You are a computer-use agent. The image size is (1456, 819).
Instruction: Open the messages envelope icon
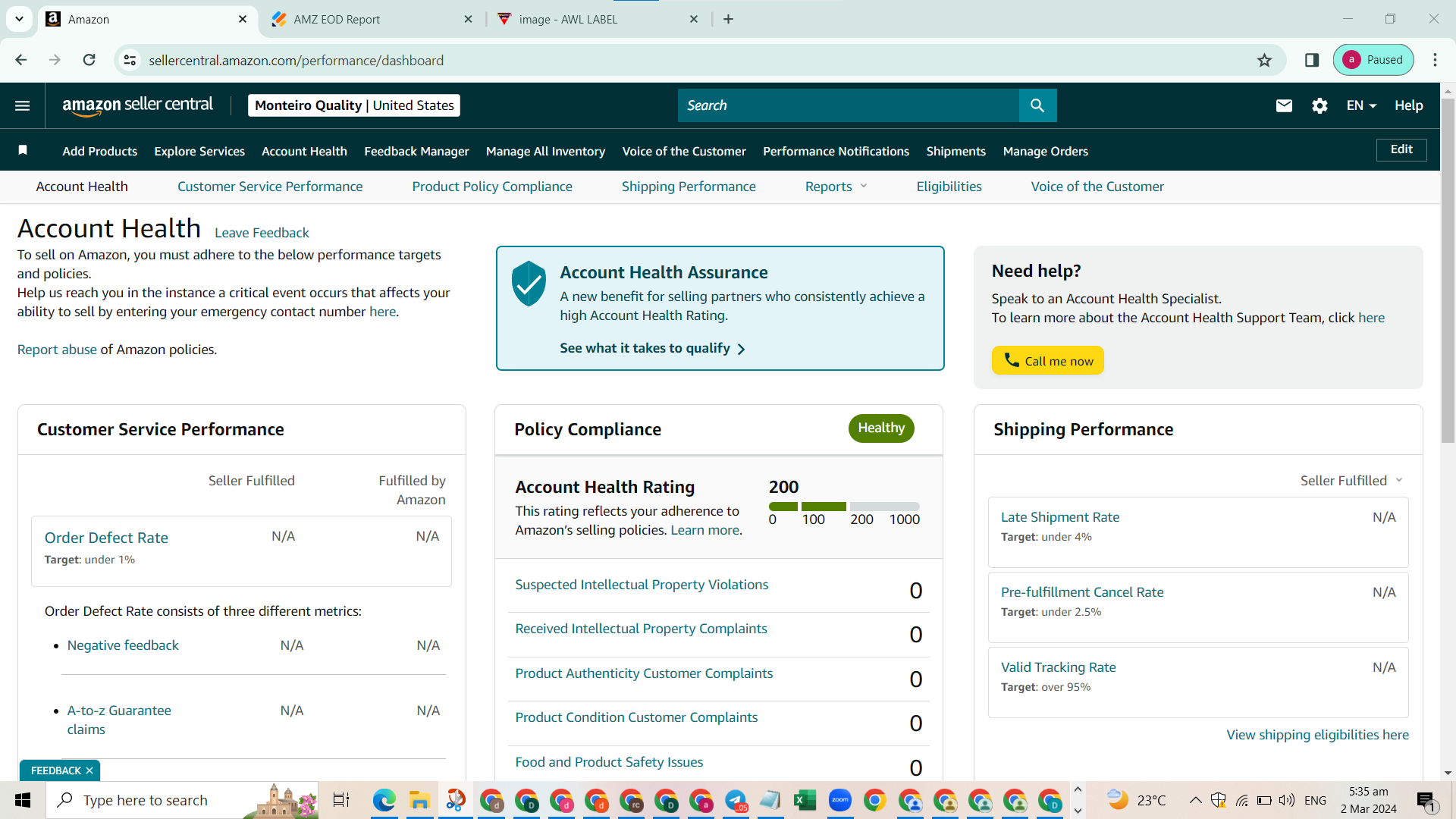(x=1284, y=105)
